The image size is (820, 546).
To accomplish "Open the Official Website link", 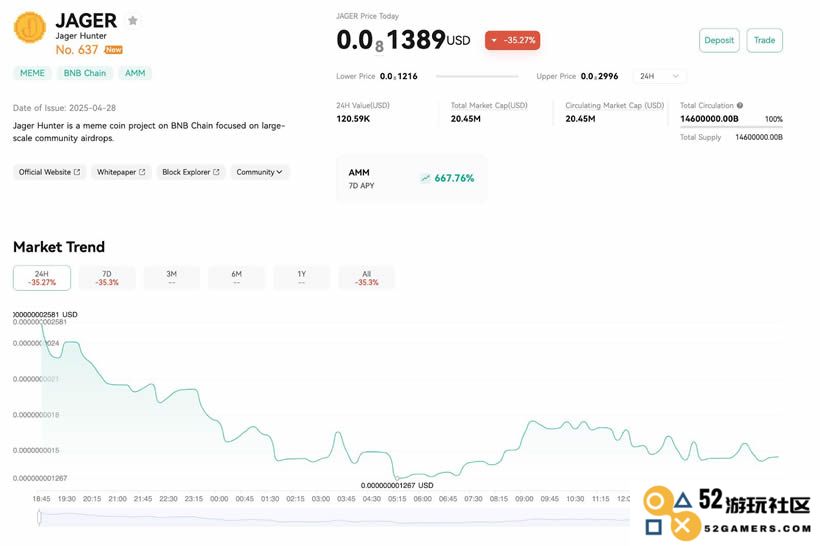I will (50, 172).
